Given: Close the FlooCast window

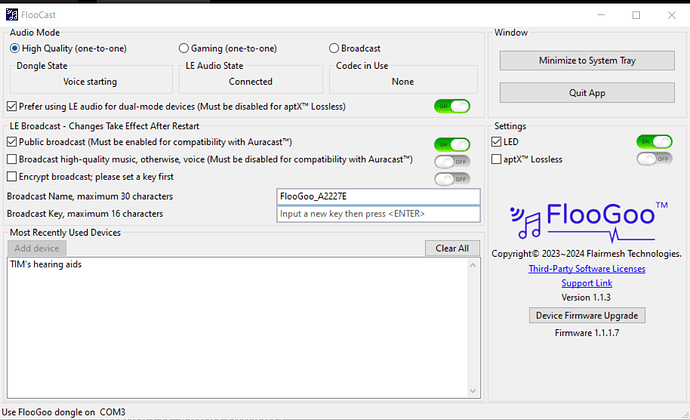Looking at the screenshot, I should pos(672,15).
